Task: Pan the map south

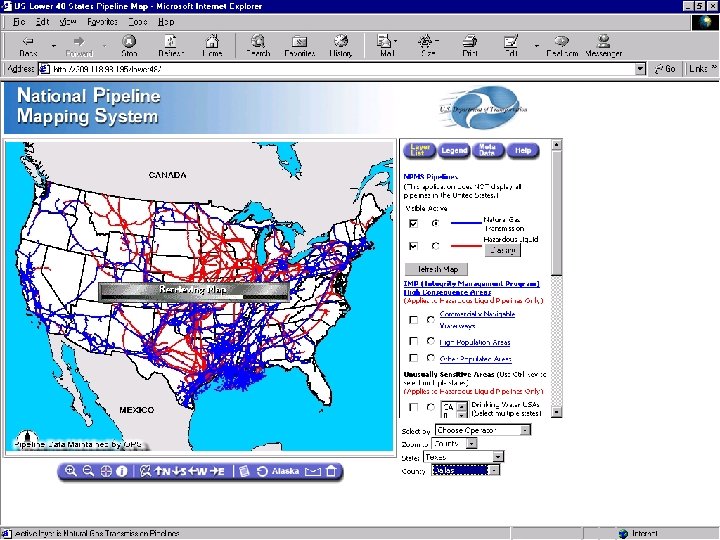Action: click(x=180, y=471)
